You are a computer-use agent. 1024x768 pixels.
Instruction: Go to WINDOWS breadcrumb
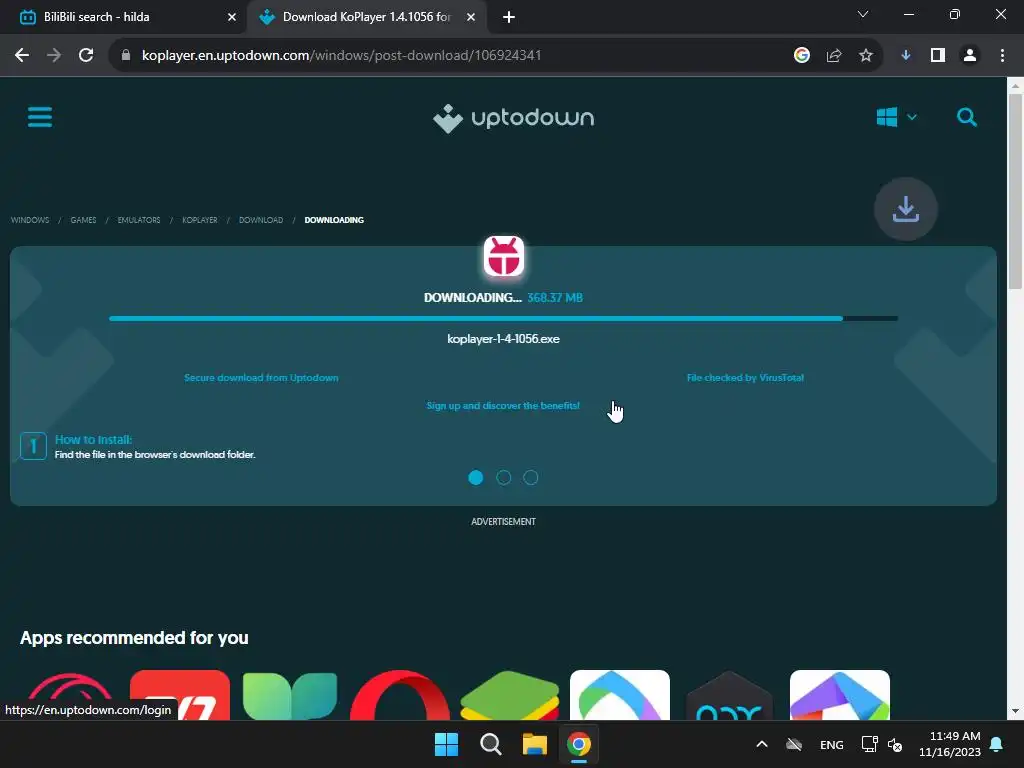tap(30, 220)
